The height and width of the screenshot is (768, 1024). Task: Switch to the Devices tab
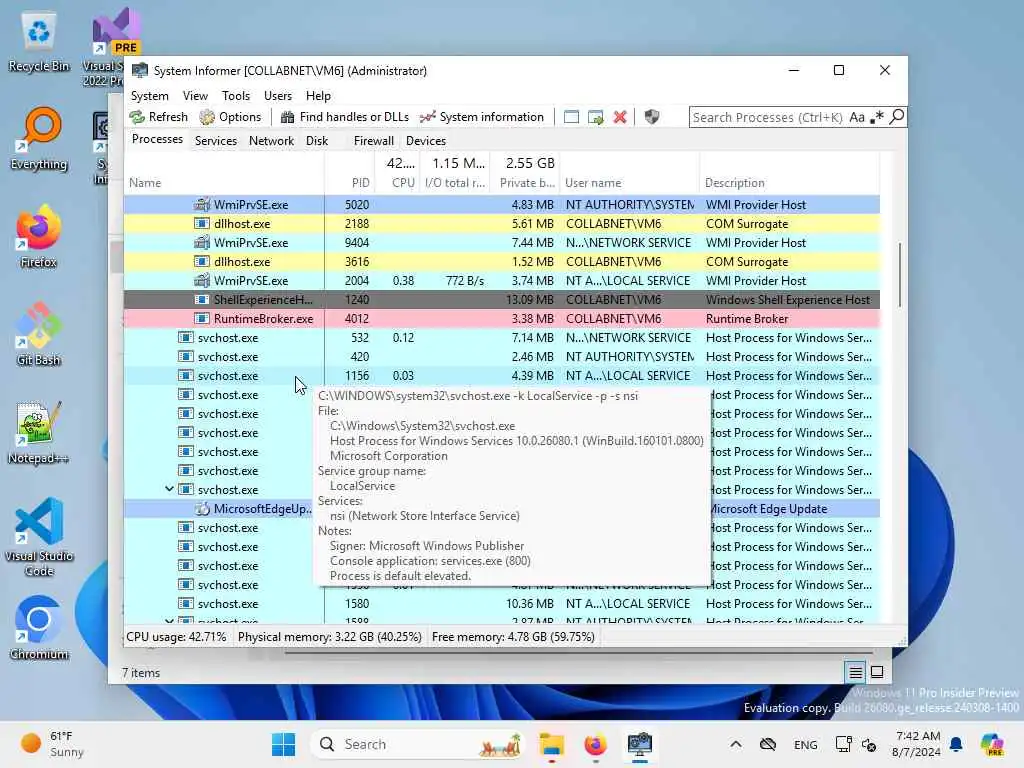point(426,140)
